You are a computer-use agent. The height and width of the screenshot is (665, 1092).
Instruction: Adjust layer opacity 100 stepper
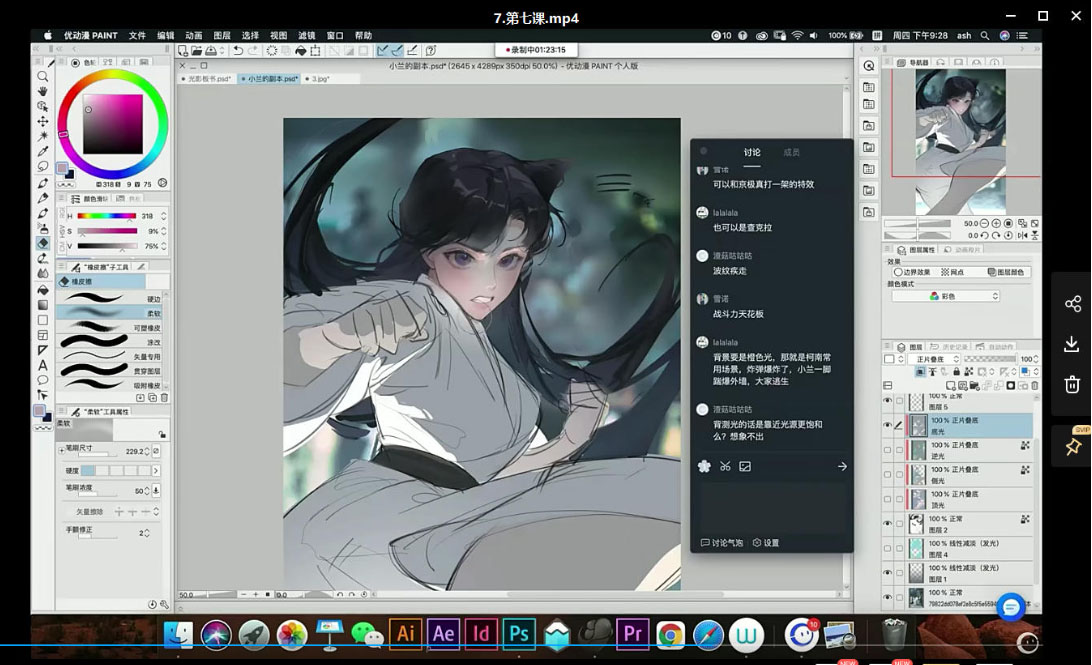pyautogui.click(x=1036, y=359)
